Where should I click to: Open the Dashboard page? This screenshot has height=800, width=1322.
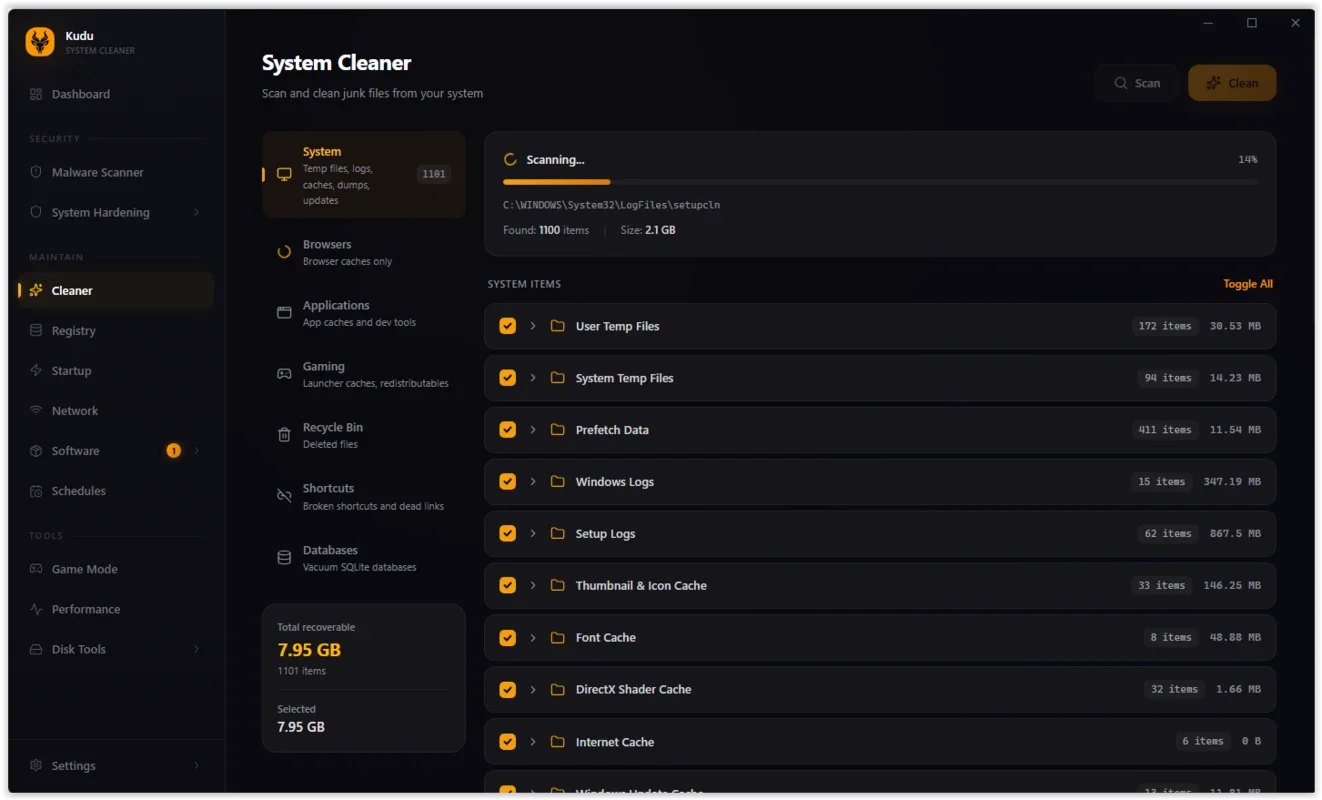pos(81,94)
